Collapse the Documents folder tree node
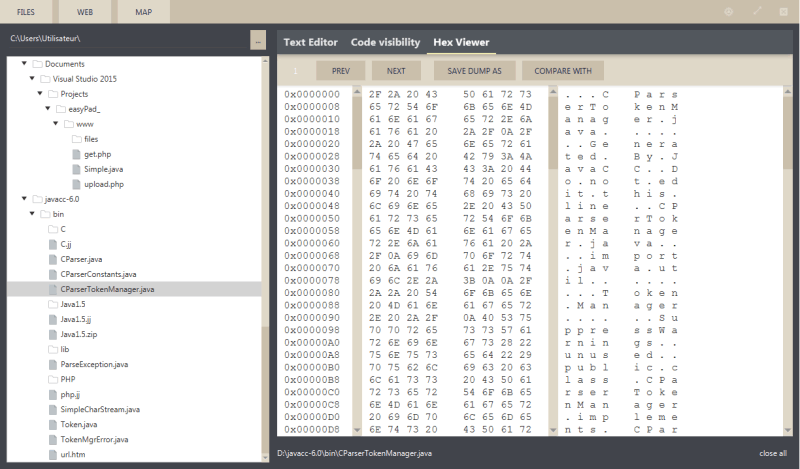This screenshot has width=800, height=469. coord(23,64)
